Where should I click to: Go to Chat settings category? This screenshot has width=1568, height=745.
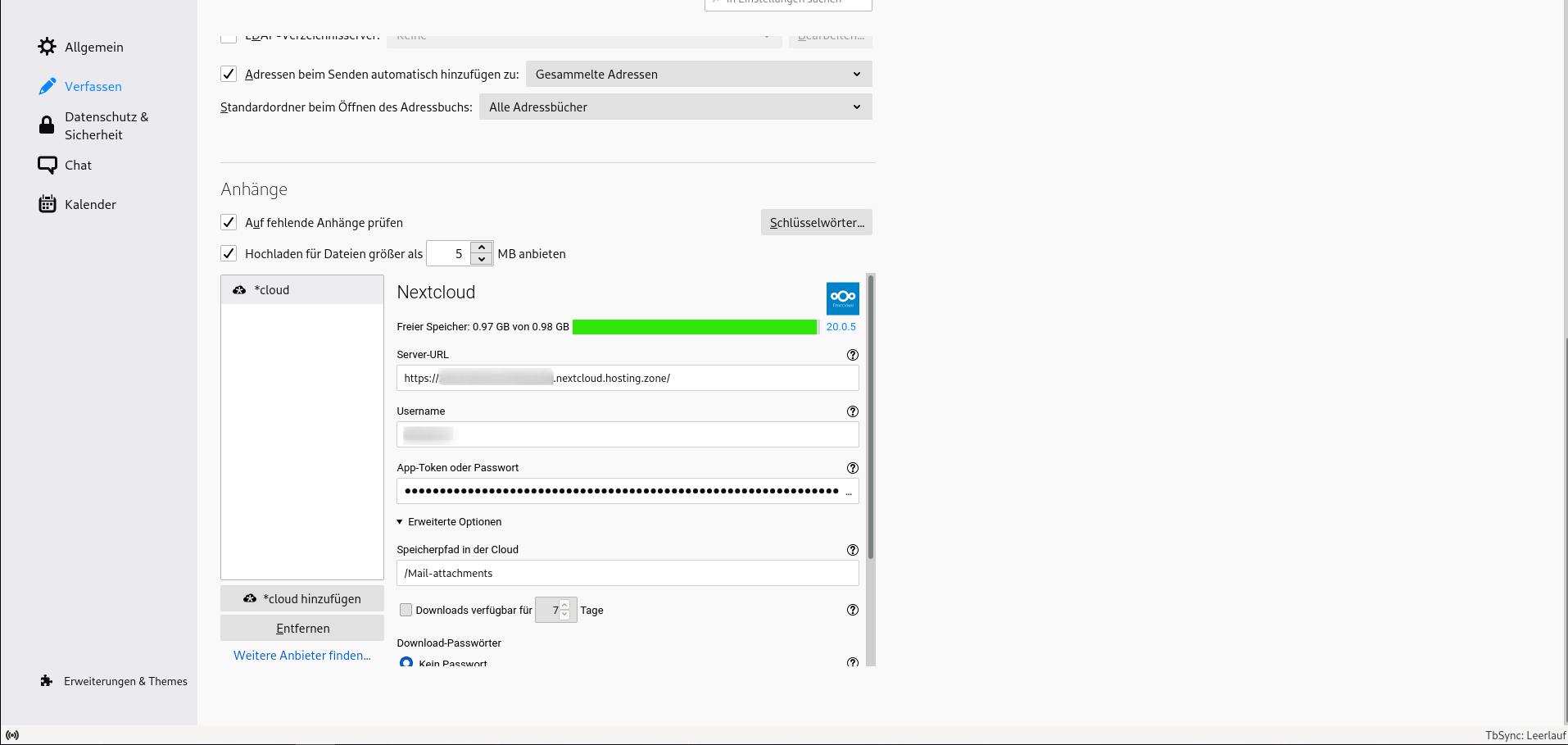tap(78, 165)
